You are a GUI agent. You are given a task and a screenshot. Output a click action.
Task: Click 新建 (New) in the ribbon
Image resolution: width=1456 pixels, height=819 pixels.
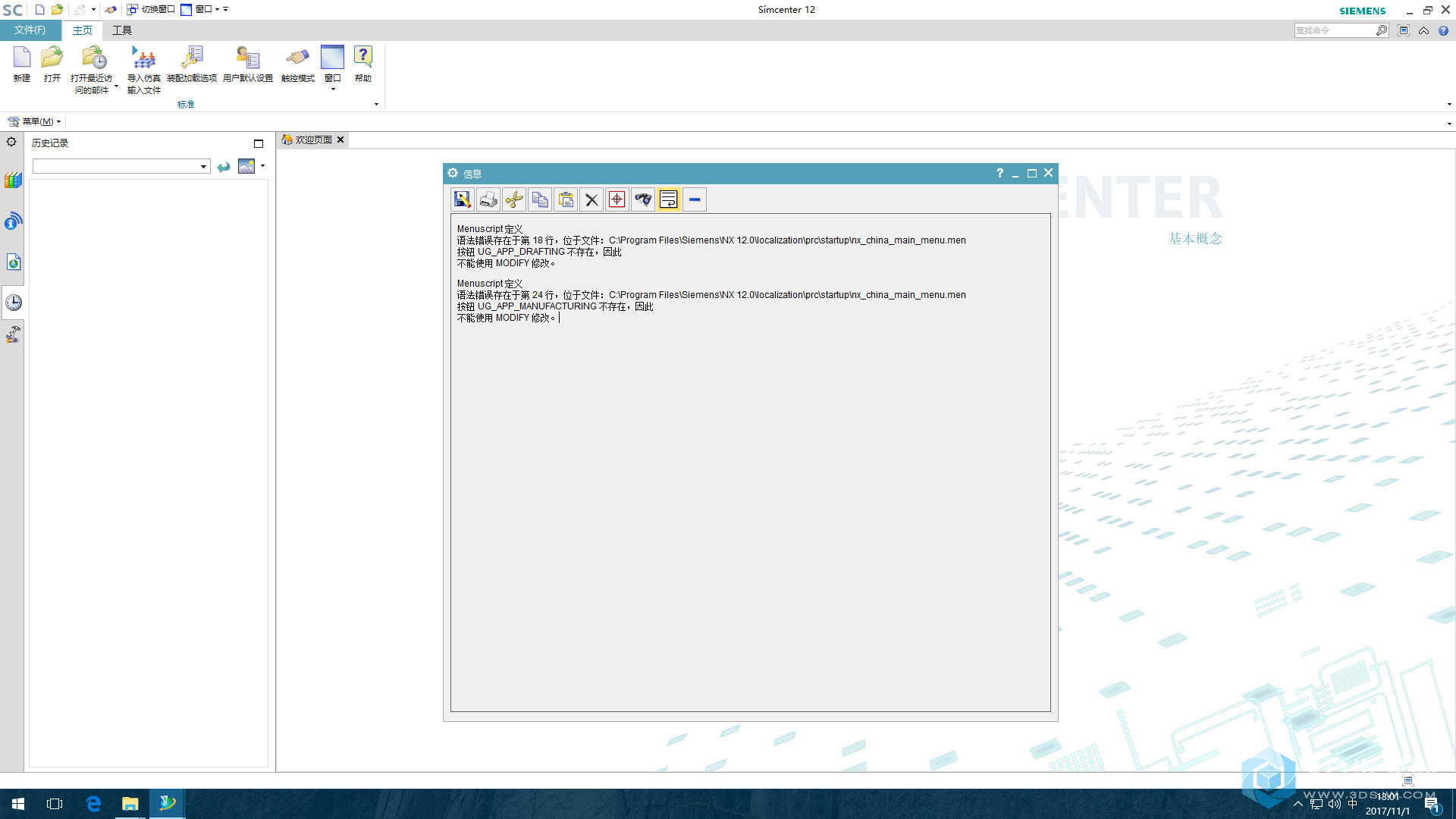(x=22, y=64)
